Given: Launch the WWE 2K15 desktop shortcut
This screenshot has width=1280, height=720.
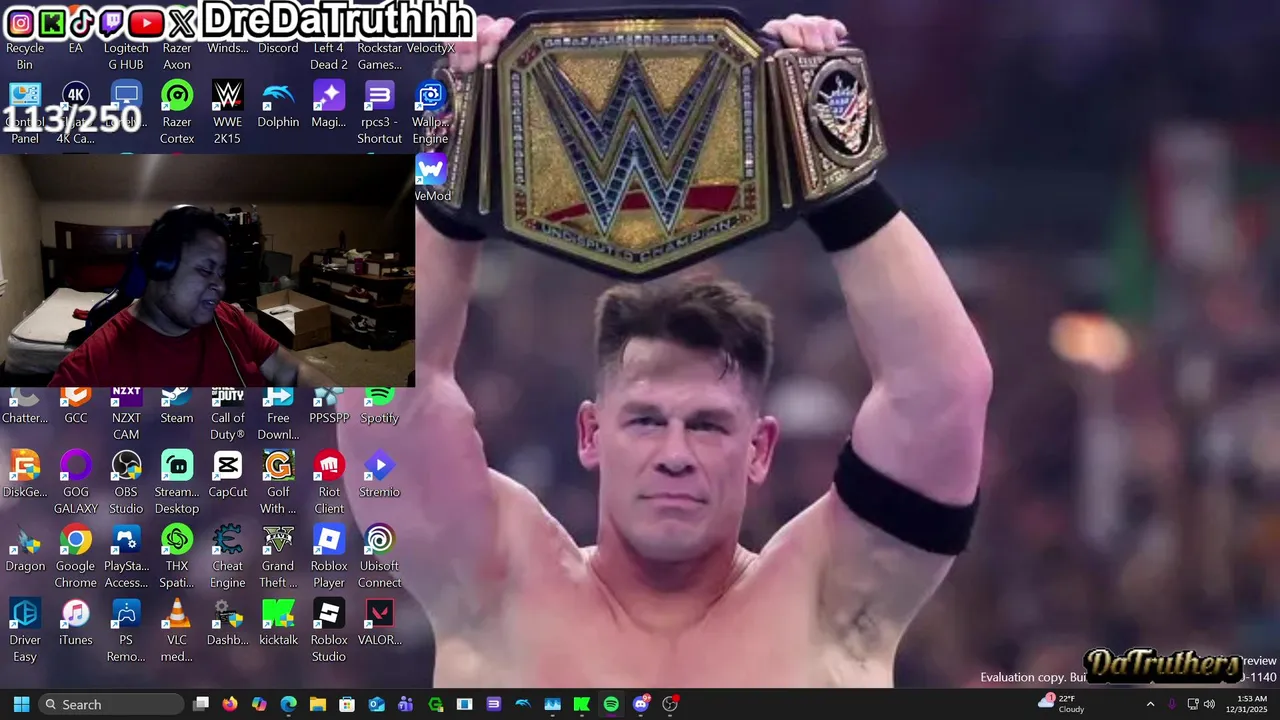Looking at the screenshot, I should [x=228, y=96].
